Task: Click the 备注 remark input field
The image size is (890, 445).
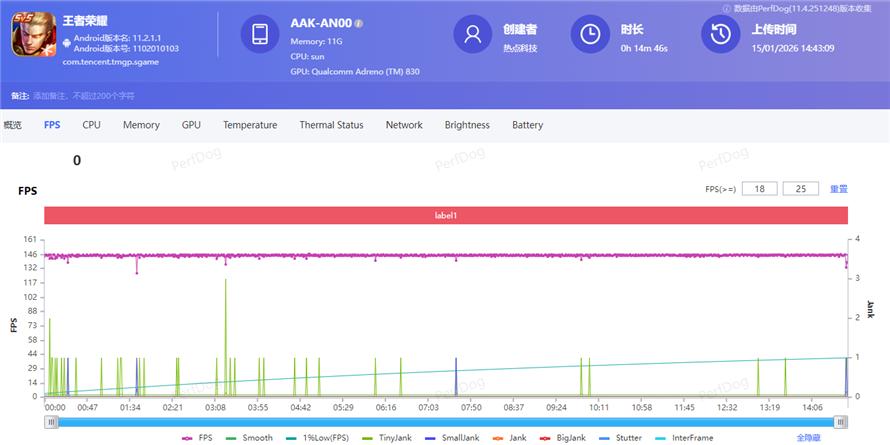Action: pos(84,96)
